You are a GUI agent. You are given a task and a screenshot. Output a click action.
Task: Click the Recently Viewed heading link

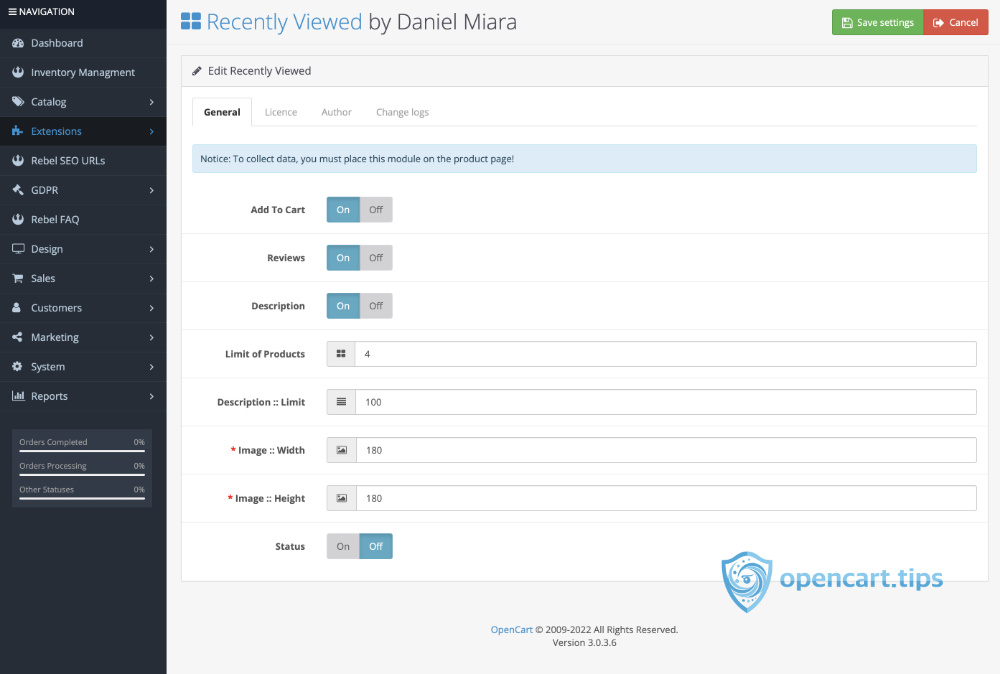tap(284, 22)
